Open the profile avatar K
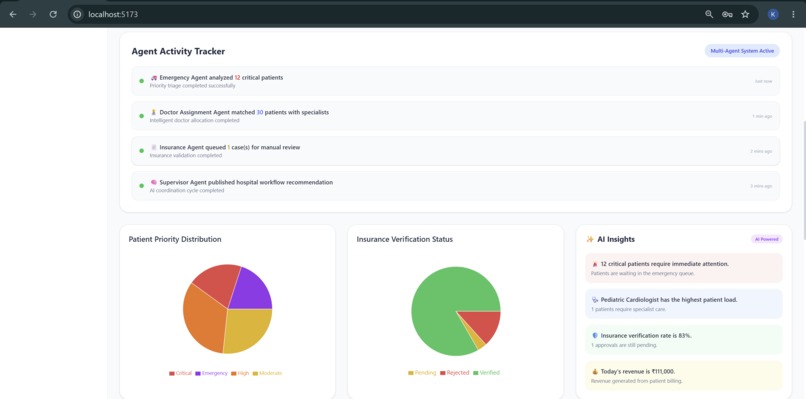 (773, 14)
